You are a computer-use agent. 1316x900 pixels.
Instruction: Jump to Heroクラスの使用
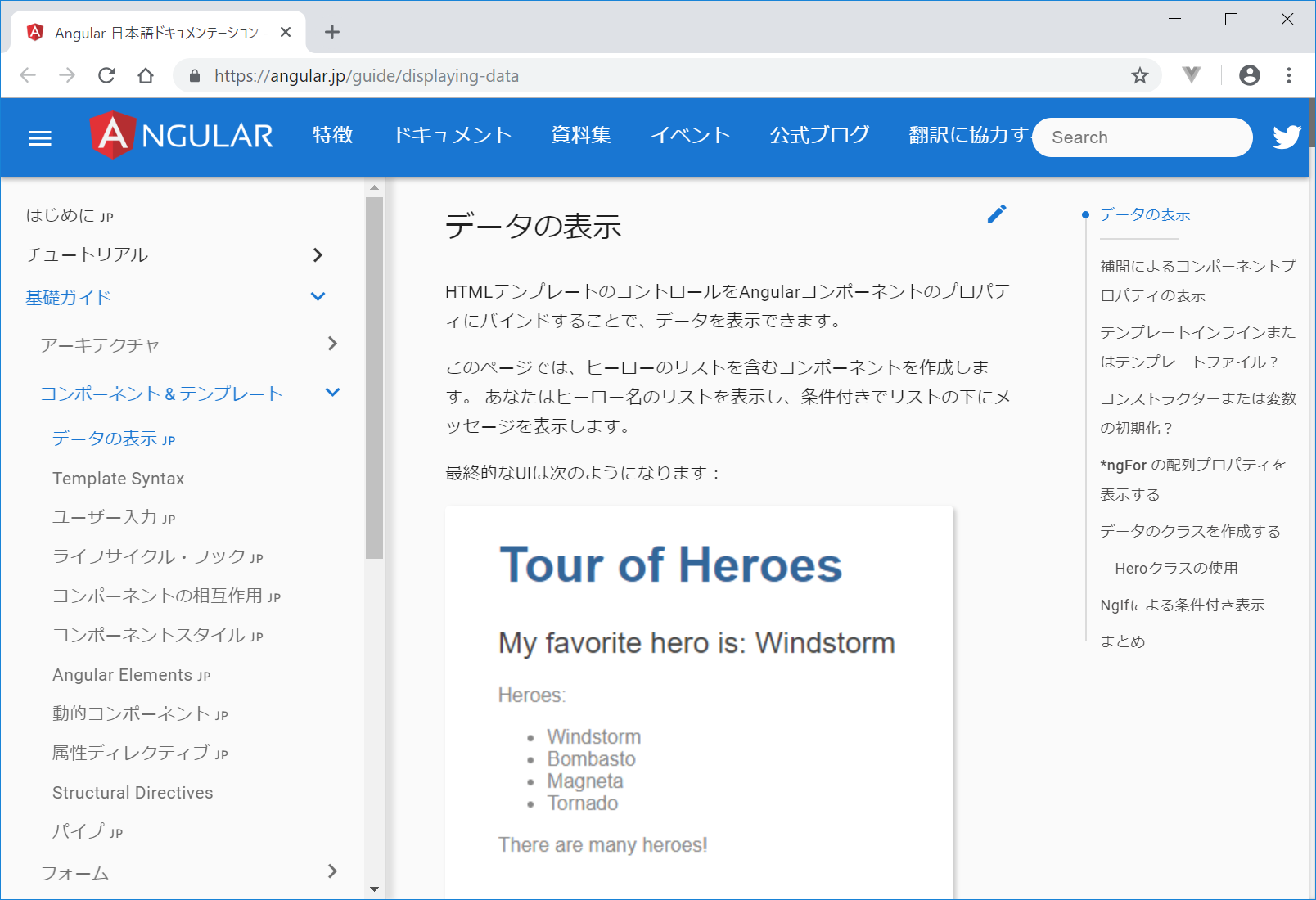point(1177,568)
